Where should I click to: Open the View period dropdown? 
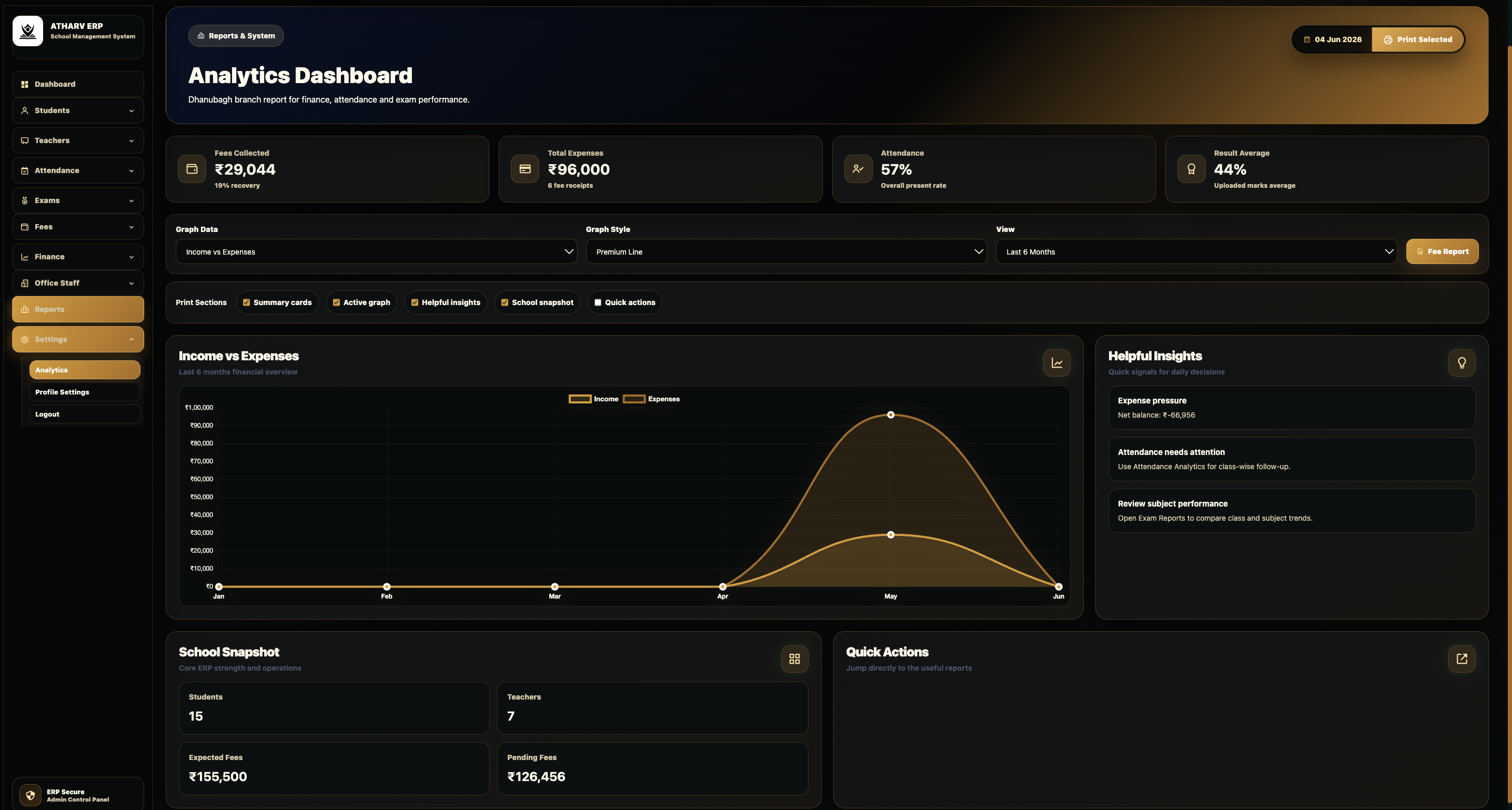point(1196,252)
